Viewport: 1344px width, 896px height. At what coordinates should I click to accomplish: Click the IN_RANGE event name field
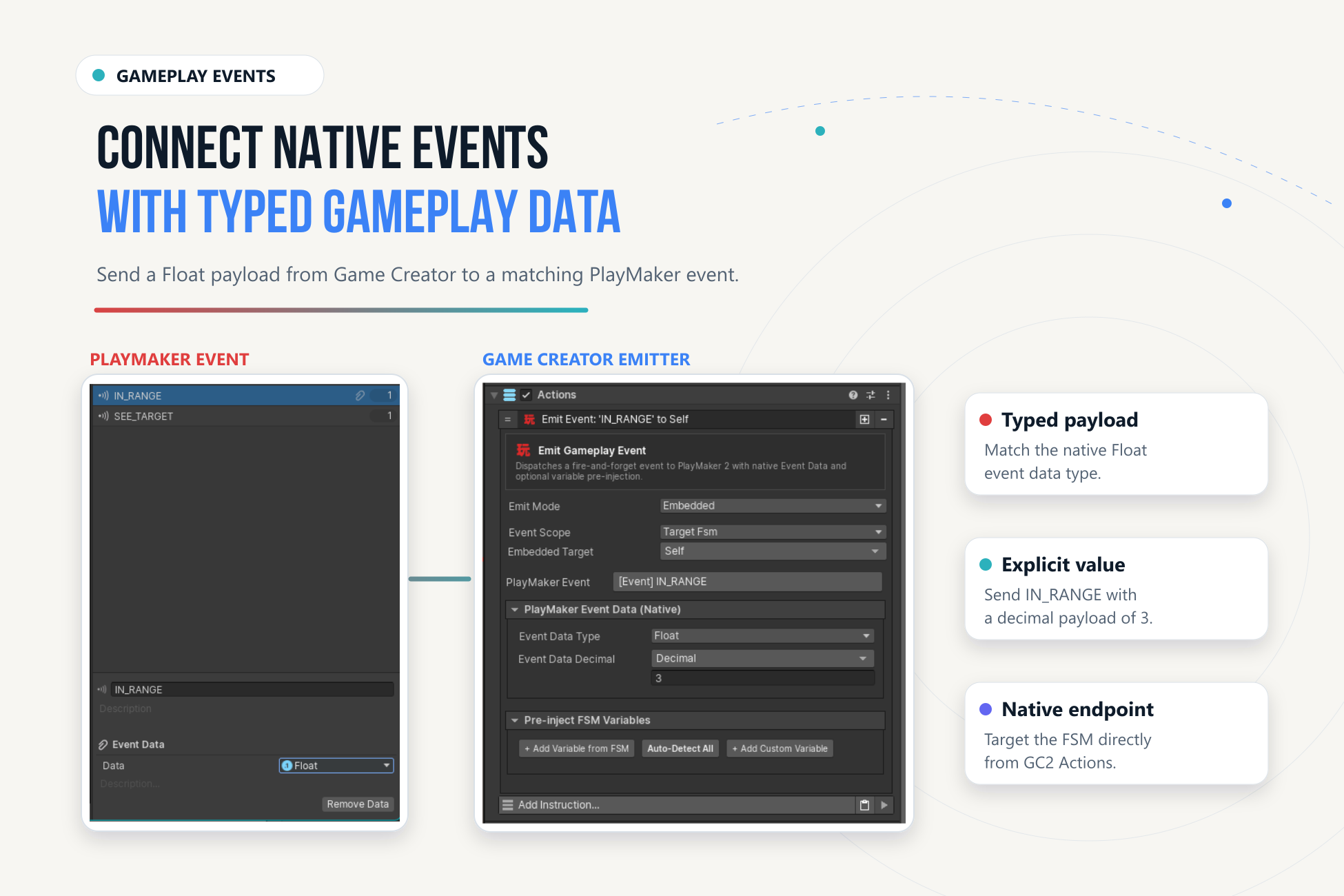coord(252,689)
